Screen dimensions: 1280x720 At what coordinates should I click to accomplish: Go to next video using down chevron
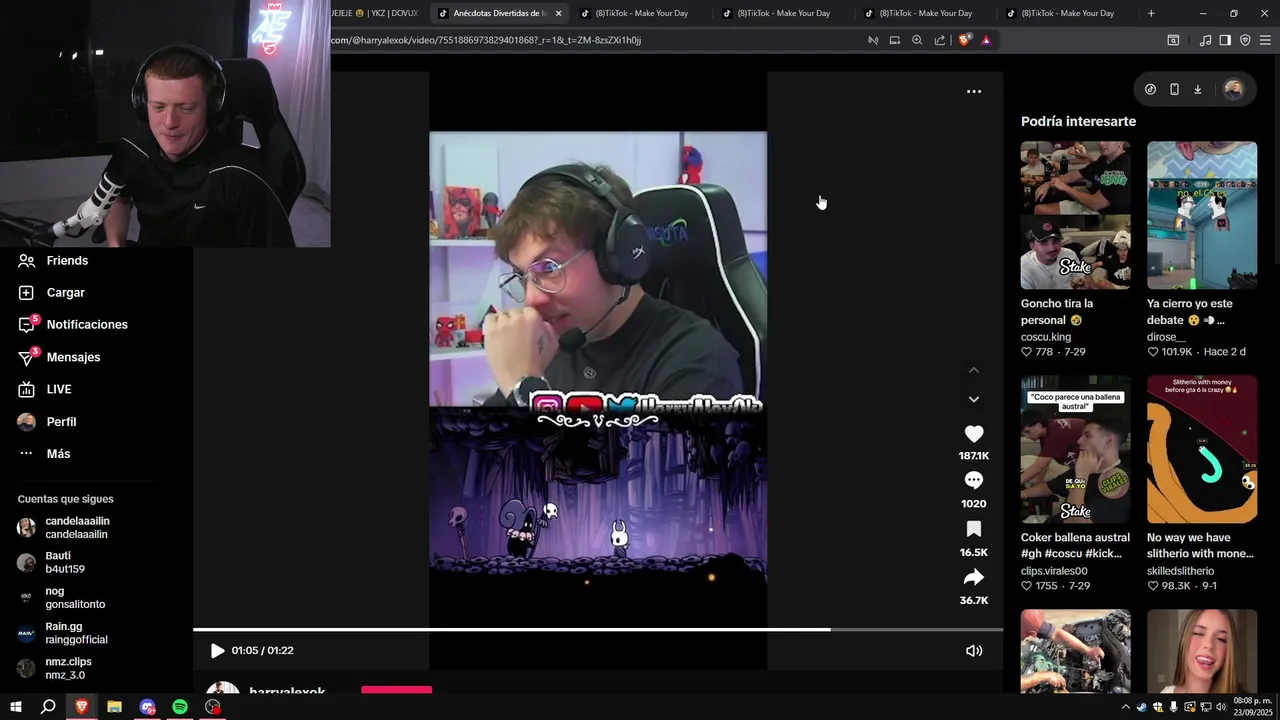pos(973,399)
